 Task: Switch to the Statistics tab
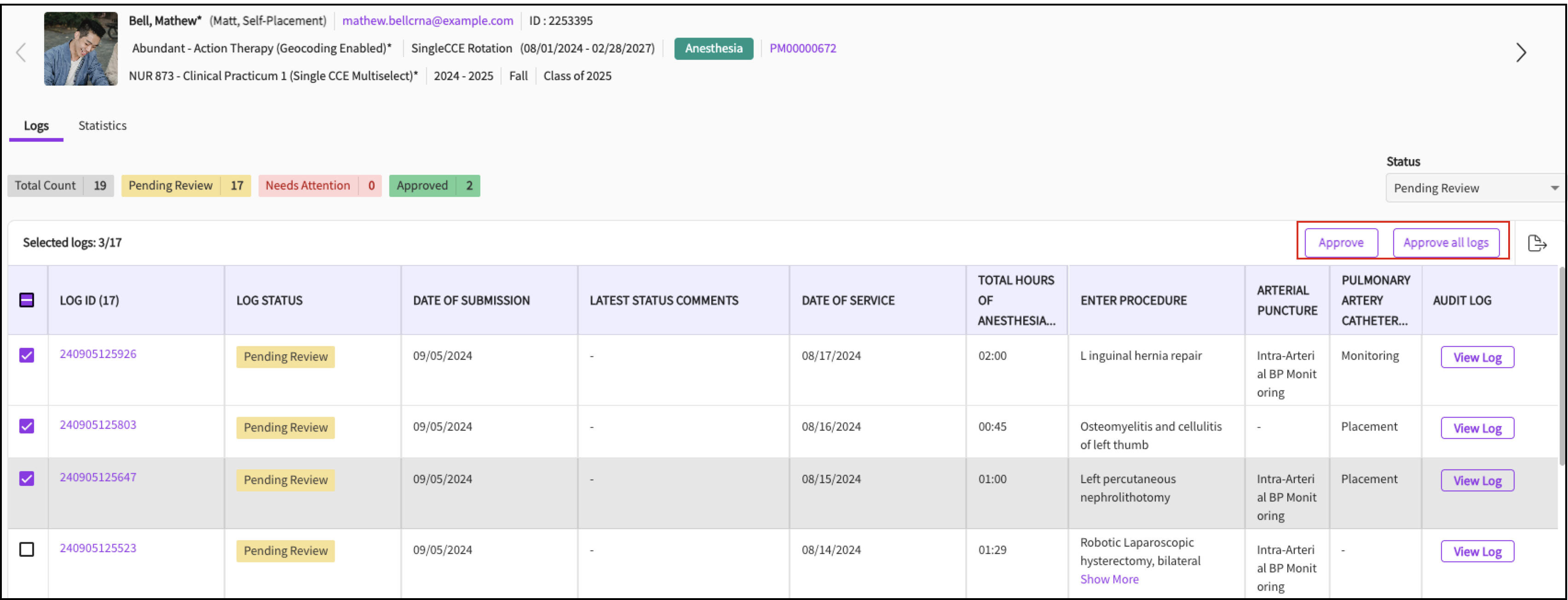[x=102, y=125]
